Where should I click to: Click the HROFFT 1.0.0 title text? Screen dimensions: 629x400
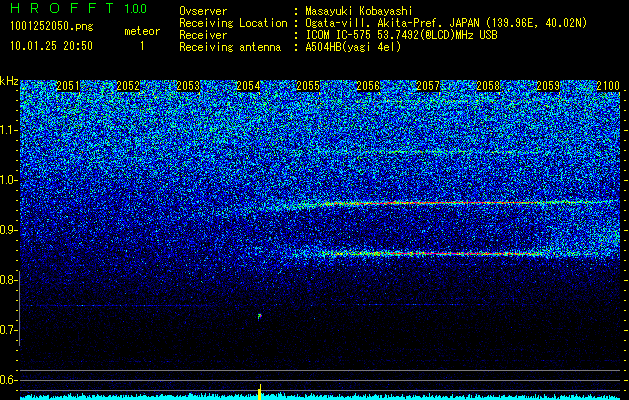pos(78,8)
